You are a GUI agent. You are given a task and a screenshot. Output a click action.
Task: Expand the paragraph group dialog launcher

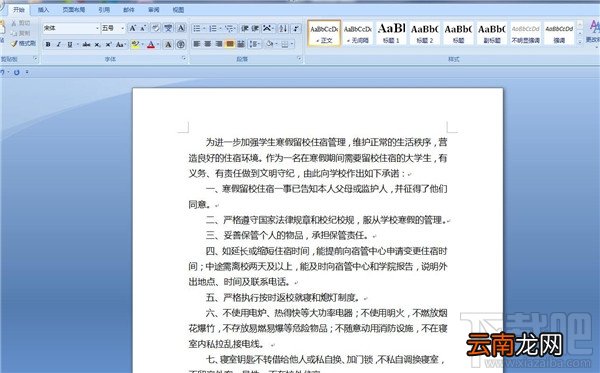(x=300, y=59)
